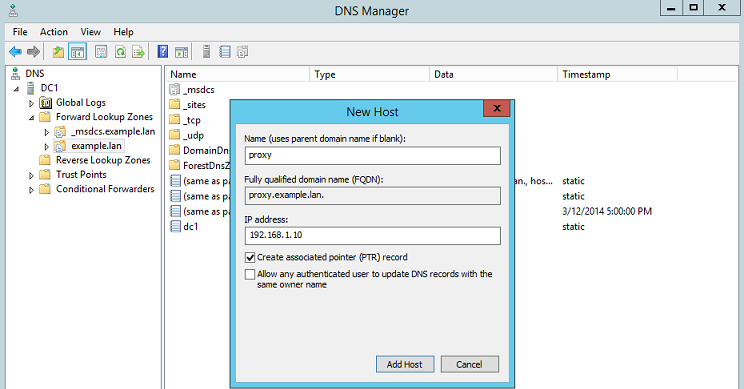Select the Global Logs icon
Screen dimensions: 744x389
pos(46,102)
